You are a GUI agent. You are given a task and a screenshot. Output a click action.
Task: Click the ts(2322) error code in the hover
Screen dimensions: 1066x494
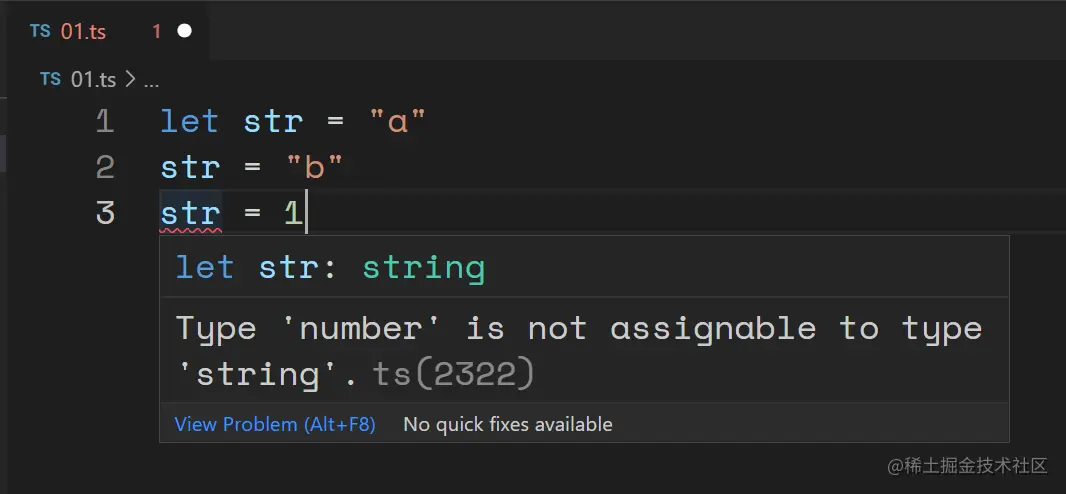point(453,375)
